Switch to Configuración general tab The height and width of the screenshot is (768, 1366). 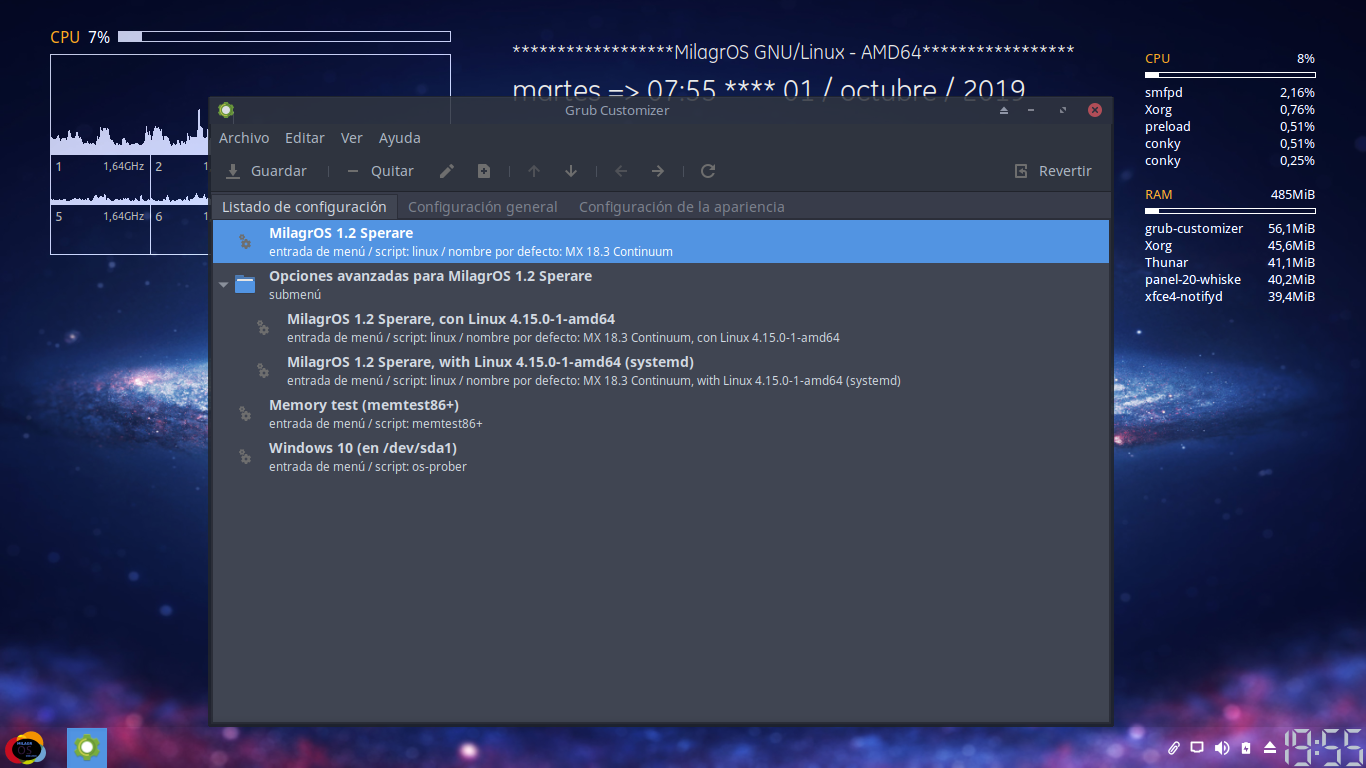tap(483, 207)
